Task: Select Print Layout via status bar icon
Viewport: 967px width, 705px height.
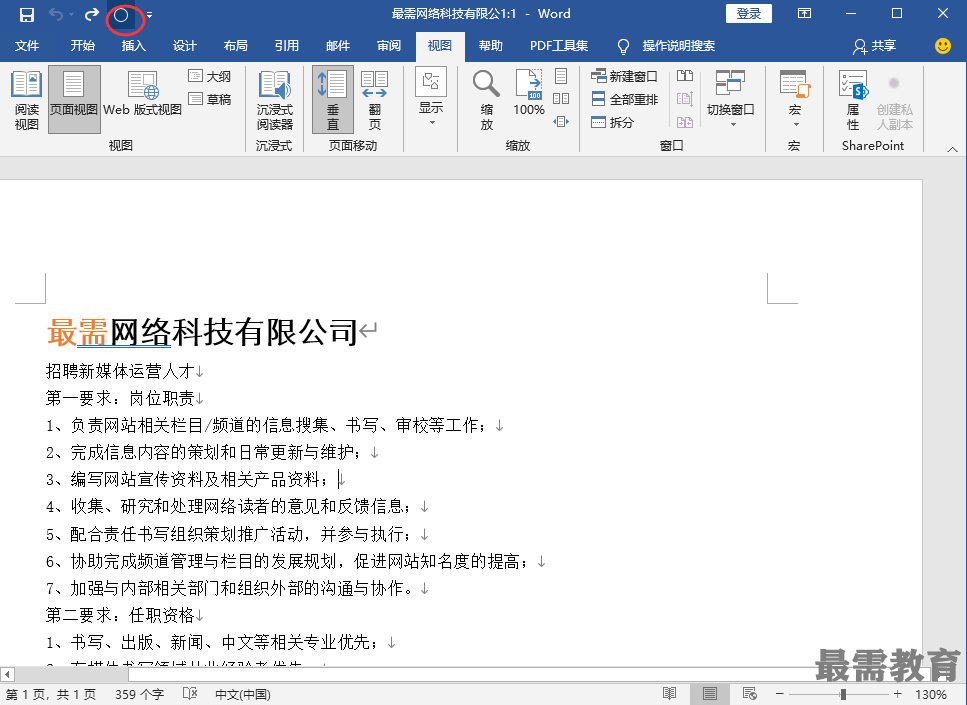Action: click(x=710, y=694)
